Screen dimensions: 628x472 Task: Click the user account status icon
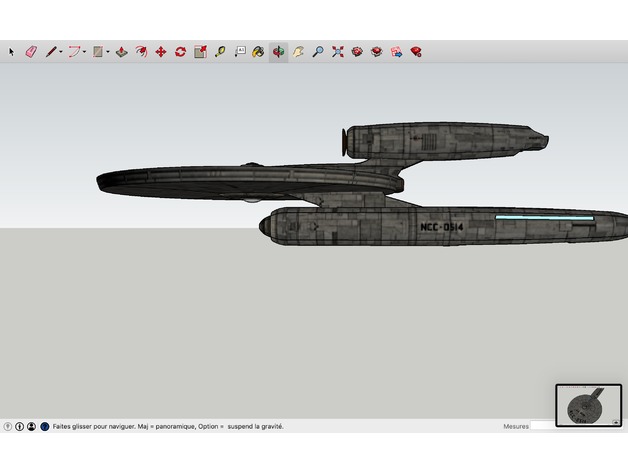pos(32,426)
